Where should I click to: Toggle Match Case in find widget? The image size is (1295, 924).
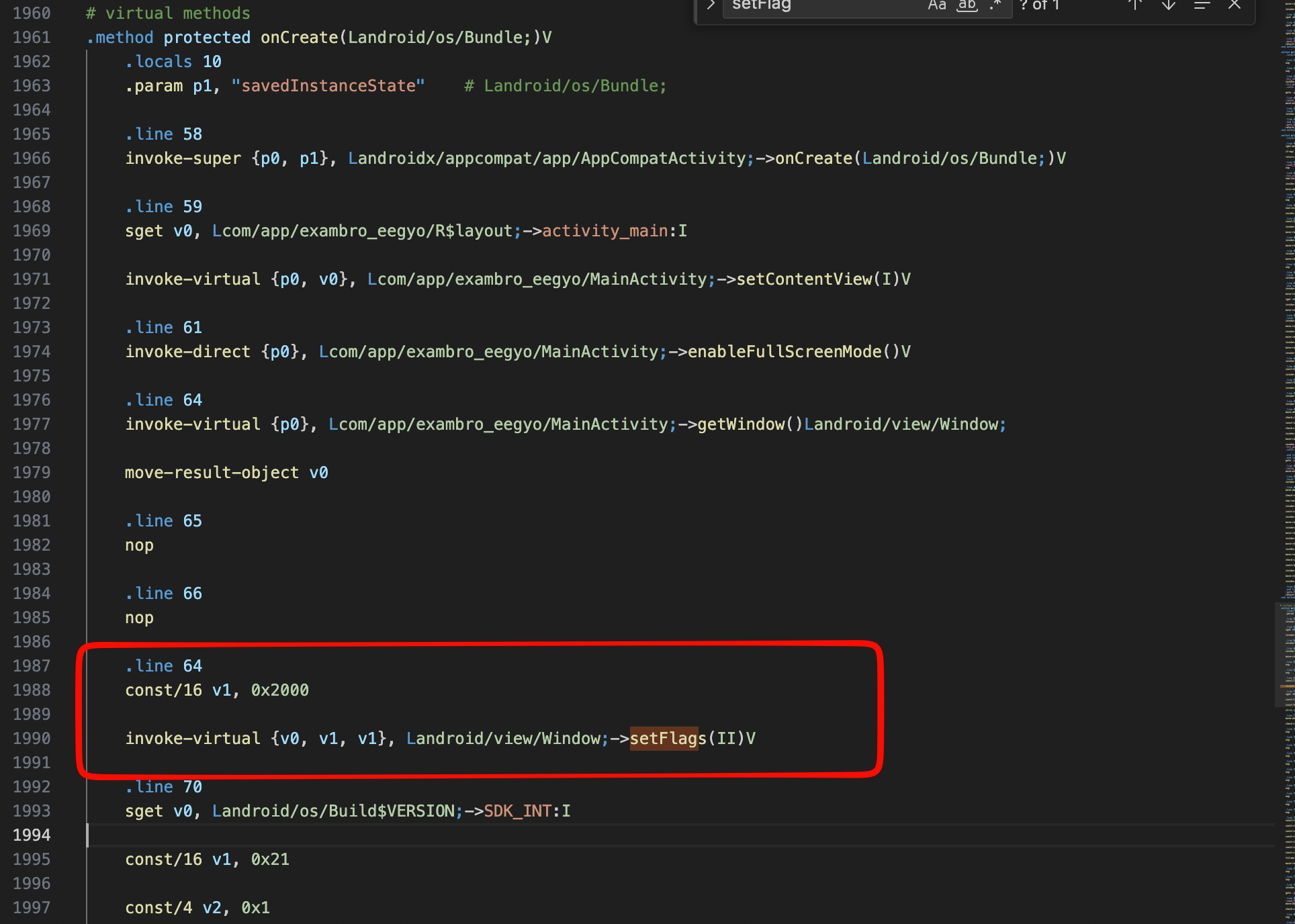(x=936, y=5)
